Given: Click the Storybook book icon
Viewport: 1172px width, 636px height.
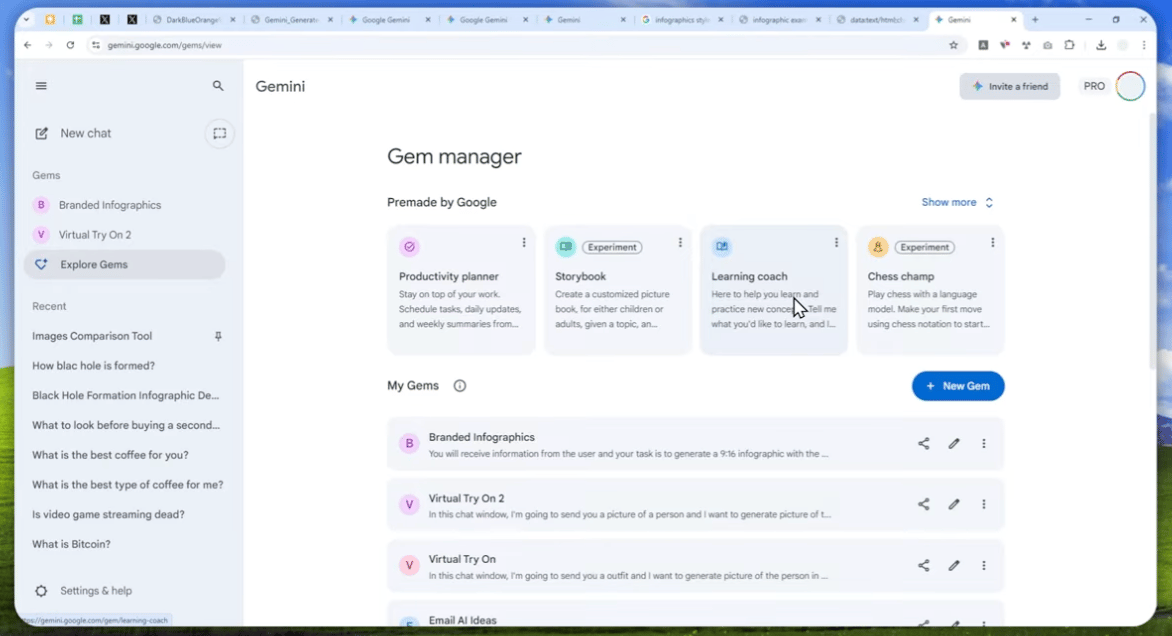Looking at the screenshot, I should click(x=566, y=247).
